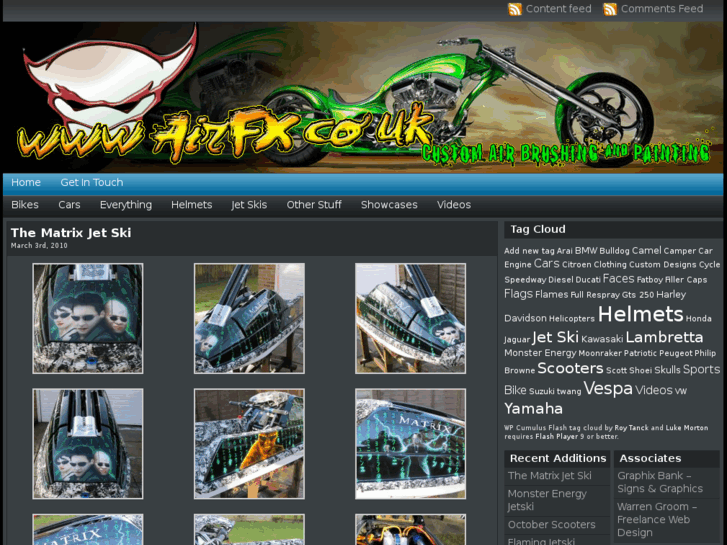The width and height of the screenshot is (727, 545).
Task: Click the Content feed RSS icon
Action: pos(515,9)
